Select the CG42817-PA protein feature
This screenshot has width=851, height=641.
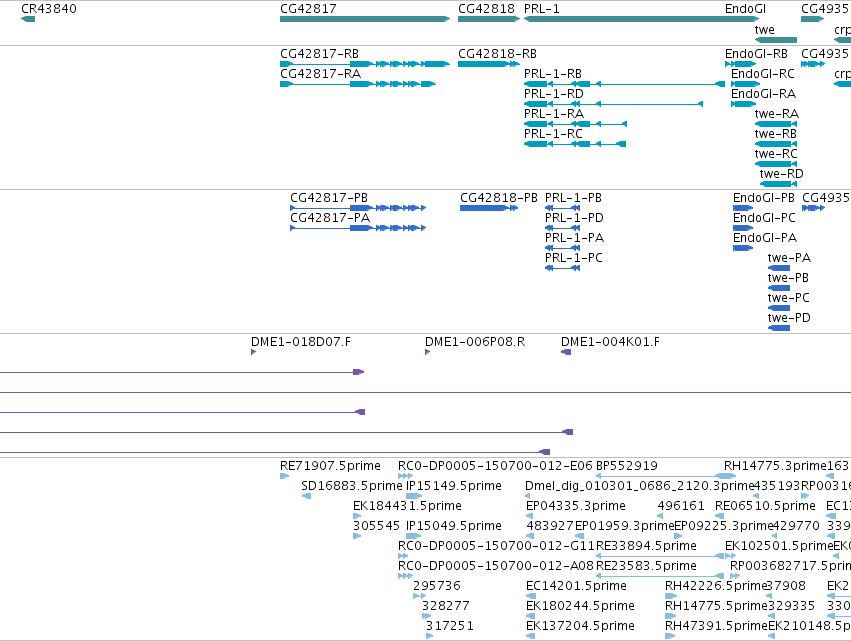(x=358, y=228)
